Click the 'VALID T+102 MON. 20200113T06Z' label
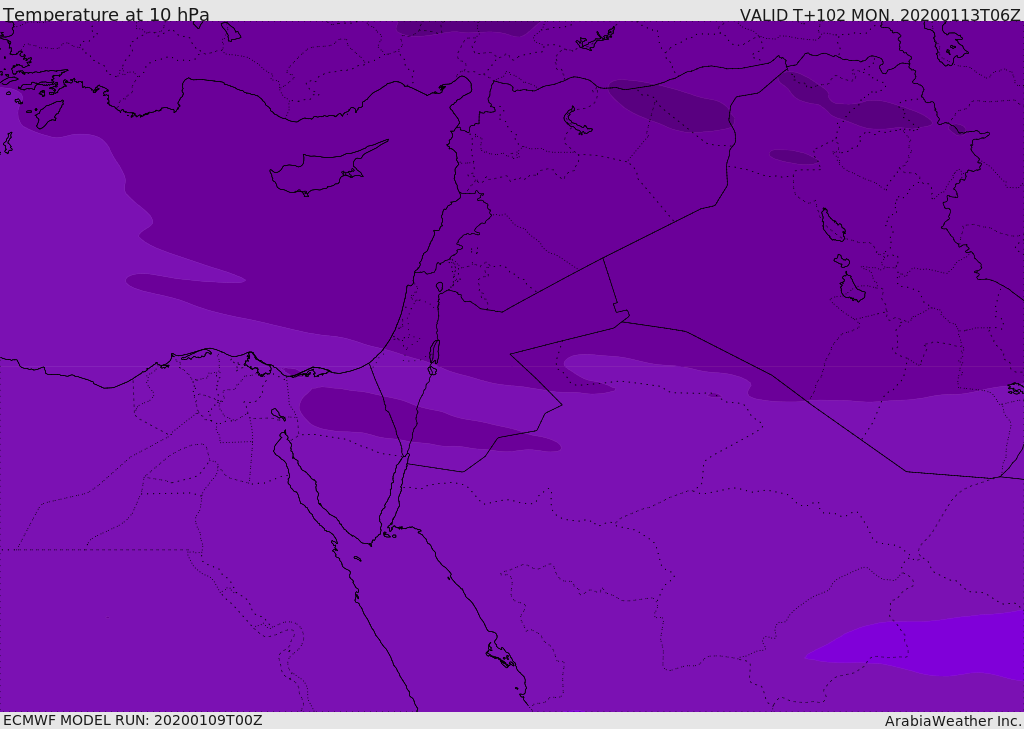 pos(880,15)
